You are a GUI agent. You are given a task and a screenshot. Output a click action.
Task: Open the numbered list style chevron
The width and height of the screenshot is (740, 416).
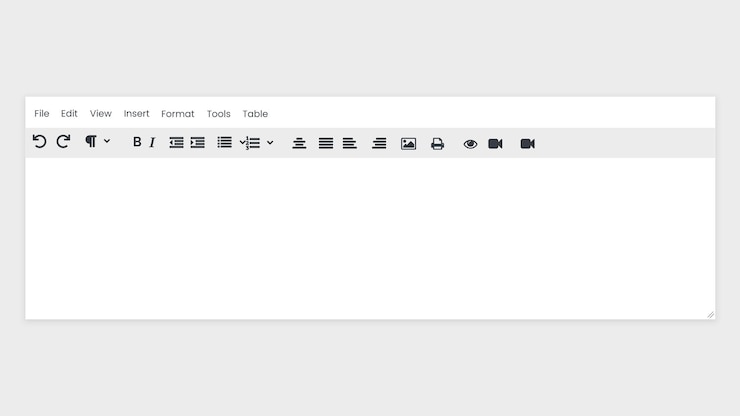270,142
